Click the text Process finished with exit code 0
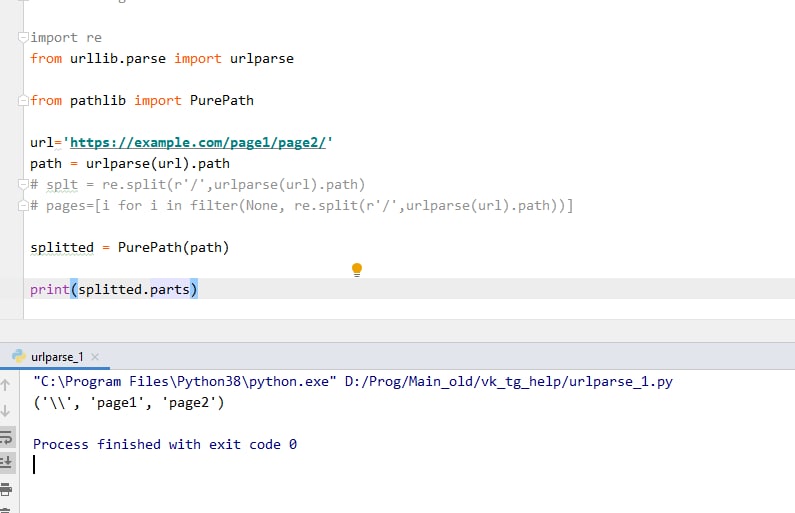 pyautogui.click(x=165, y=445)
